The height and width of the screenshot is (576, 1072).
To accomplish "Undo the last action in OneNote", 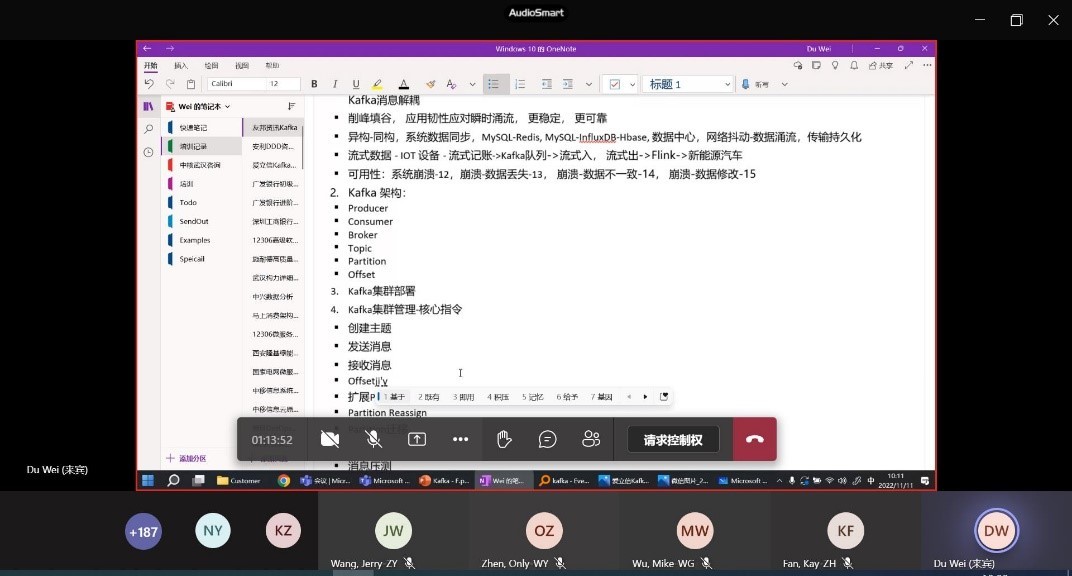I will click(149, 83).
